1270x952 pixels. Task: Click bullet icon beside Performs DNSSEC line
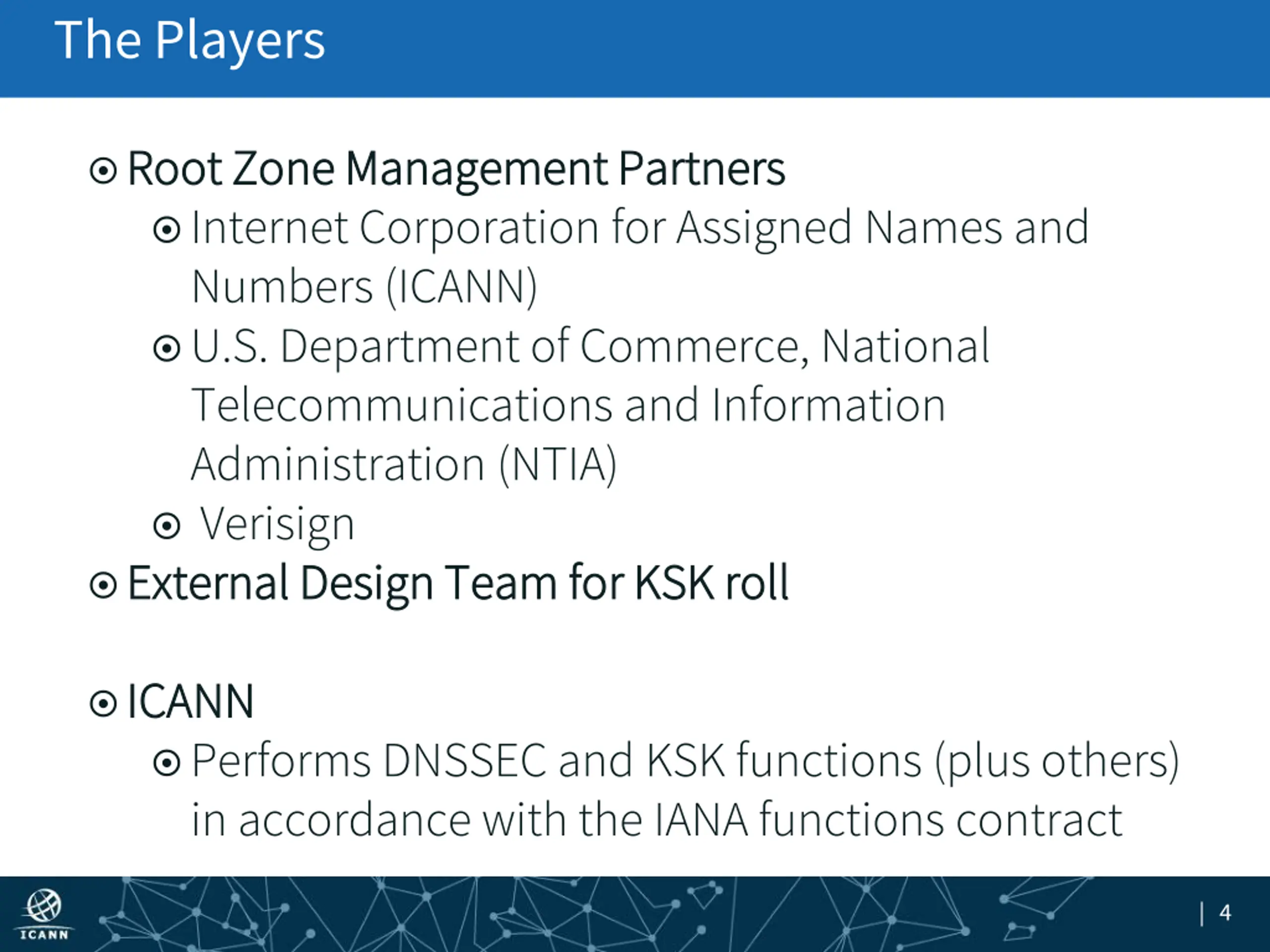coord(167,763)
